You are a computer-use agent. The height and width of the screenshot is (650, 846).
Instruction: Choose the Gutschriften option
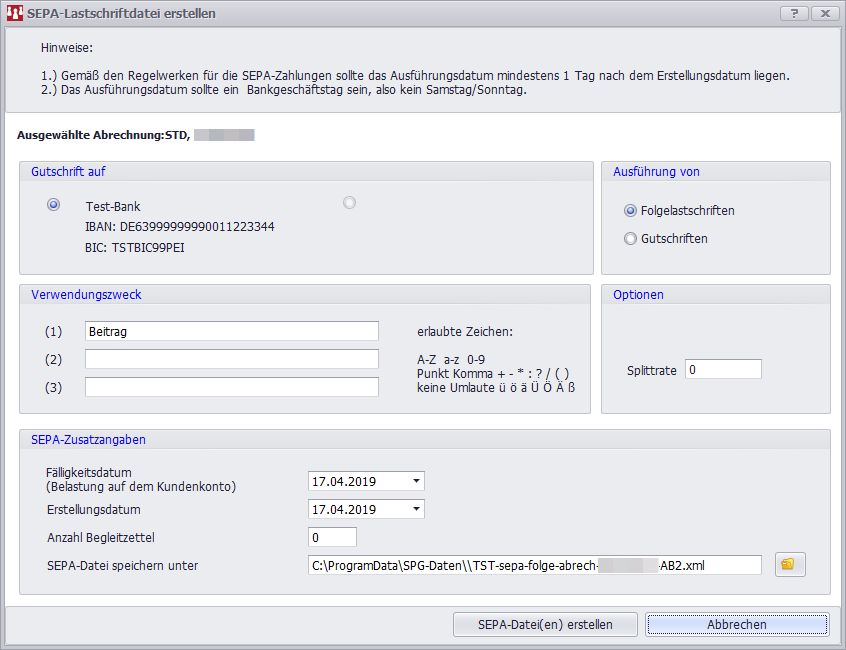[630, 239]
